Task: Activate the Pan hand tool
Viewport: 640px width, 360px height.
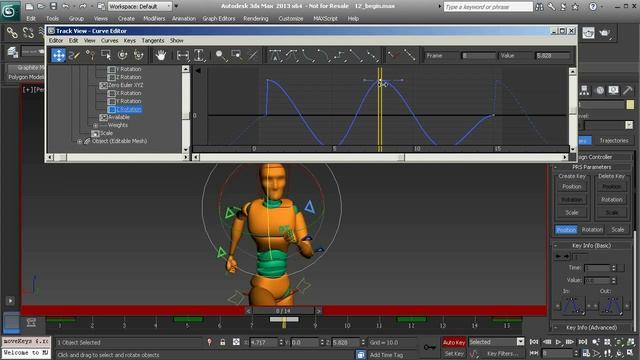Action: 161,55
